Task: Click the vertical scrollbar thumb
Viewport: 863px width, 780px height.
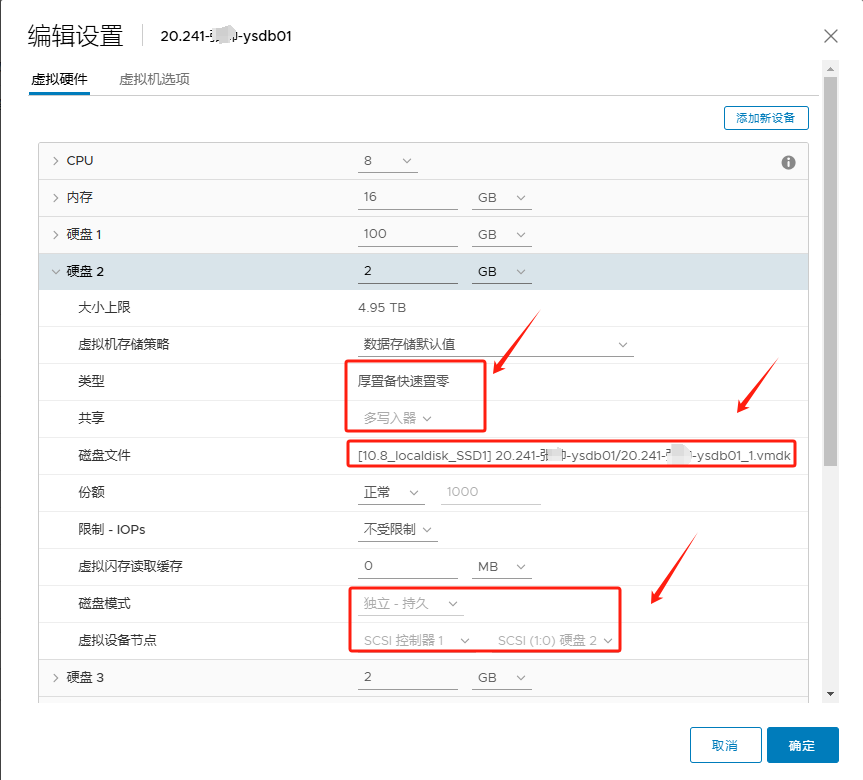Action: [831, 271]
